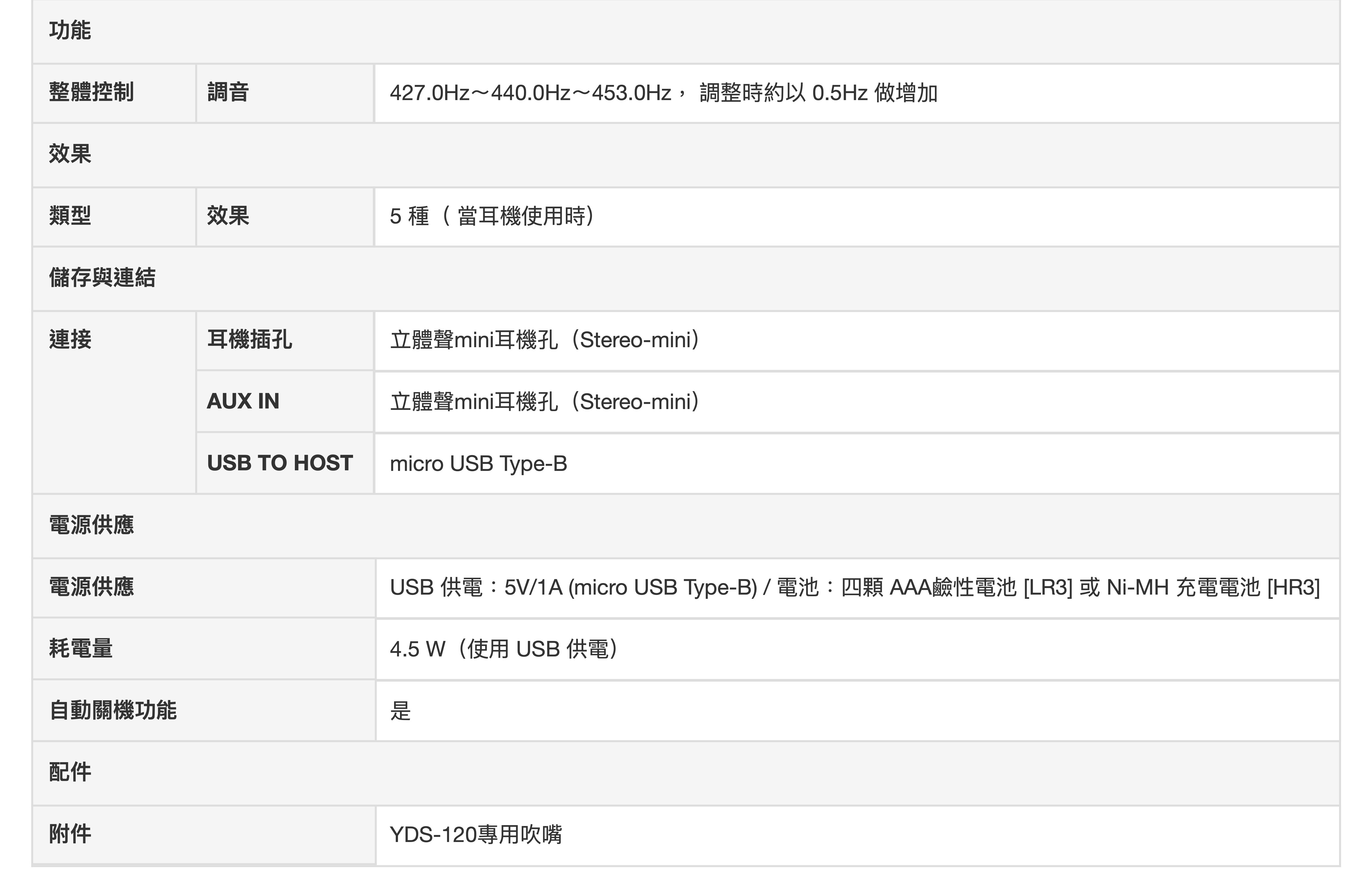Select the 整體控制 row label
1372x894 pixels.
(91, 92)
